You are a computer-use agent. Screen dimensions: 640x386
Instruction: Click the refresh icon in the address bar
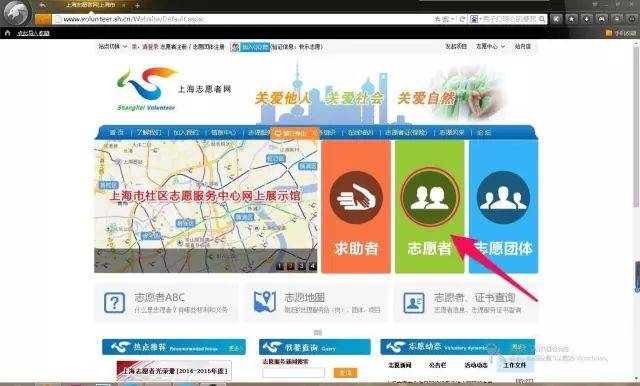point(462,19)
